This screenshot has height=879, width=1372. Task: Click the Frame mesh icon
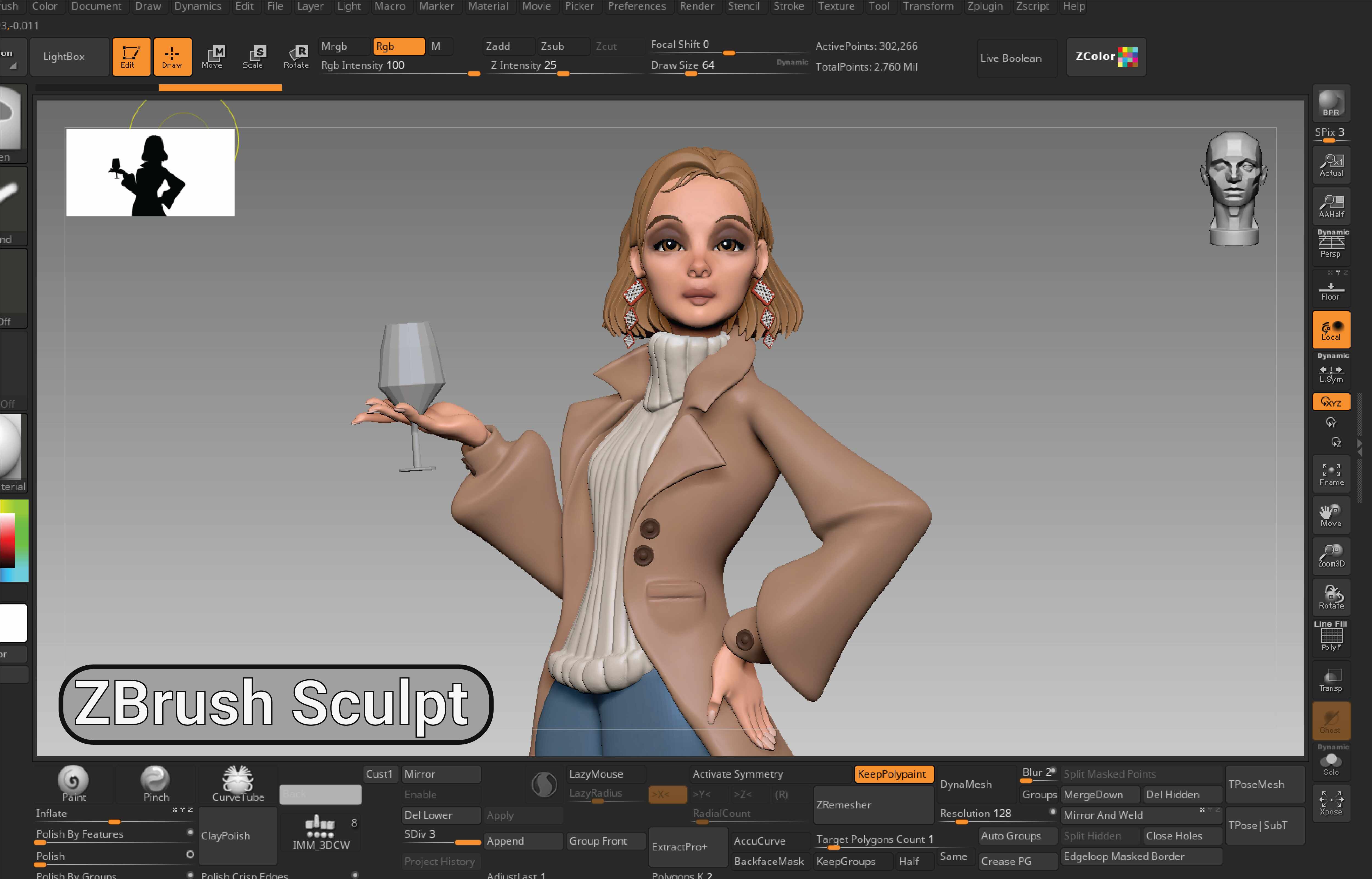click(x=1331, y=473)
